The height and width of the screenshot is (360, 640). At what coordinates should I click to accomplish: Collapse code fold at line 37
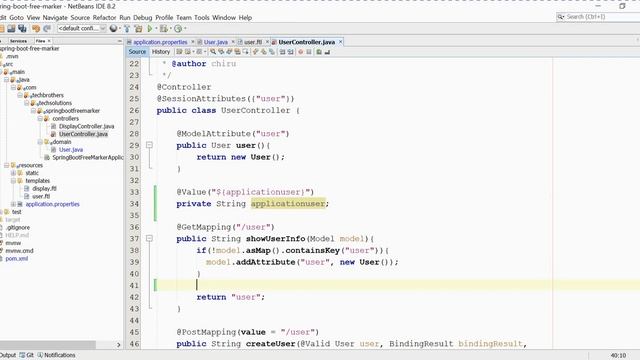pyautogui.click(x=149, y=238)
